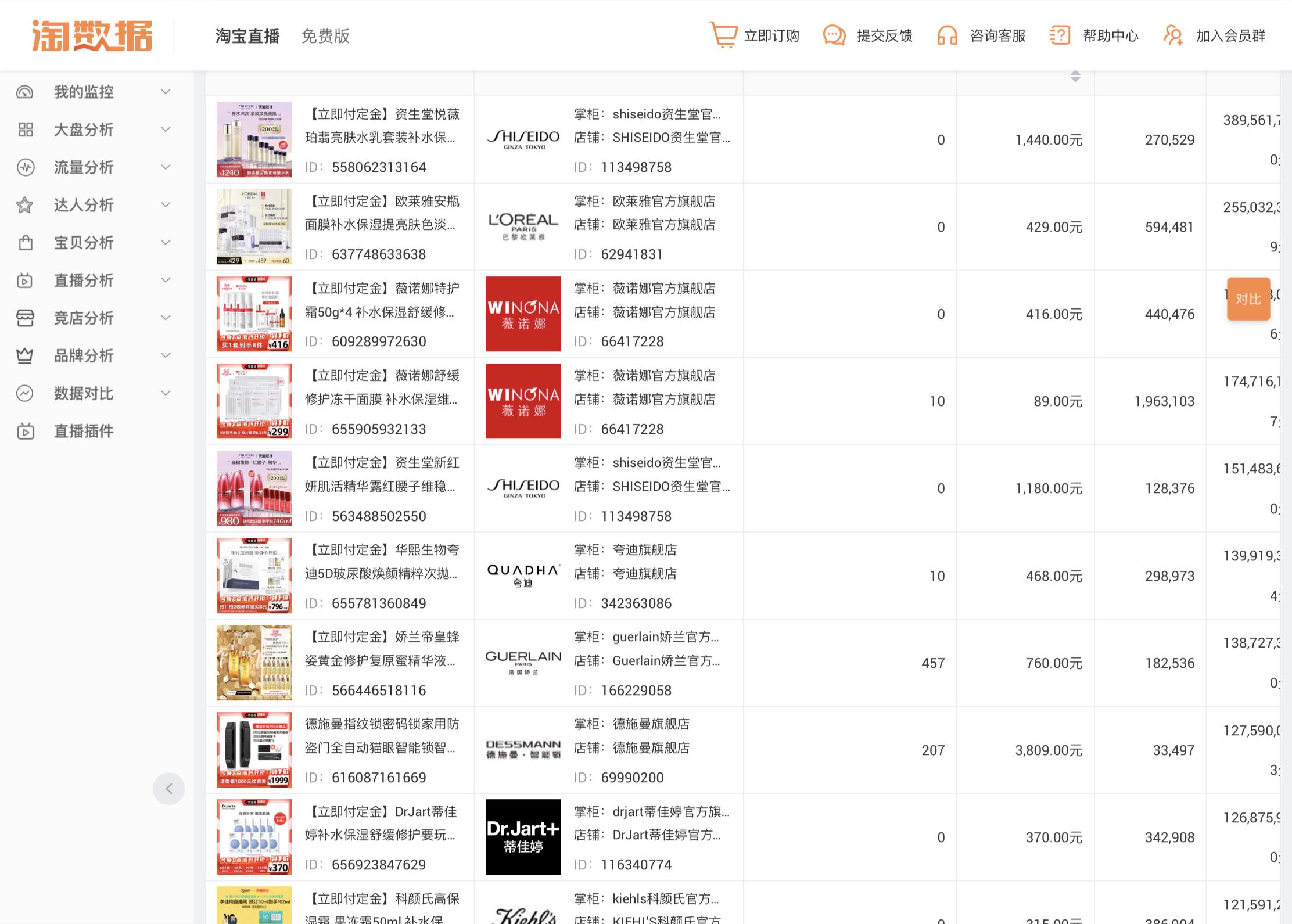The image size is (1292, 924).
Task: Click the 淘数据 logo
Action: (92, 36)
